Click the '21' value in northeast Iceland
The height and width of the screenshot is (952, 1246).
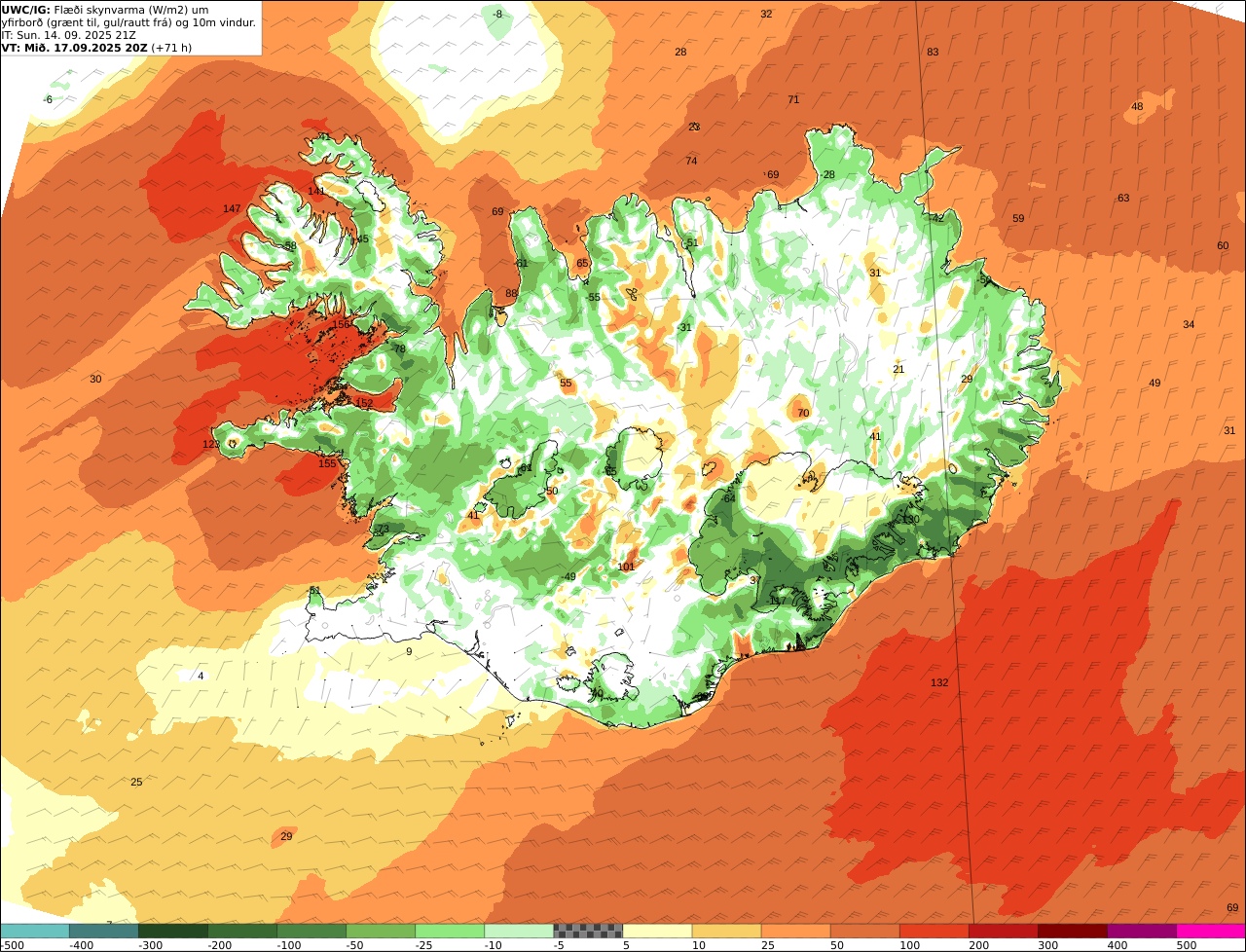(x=898, y=370)
